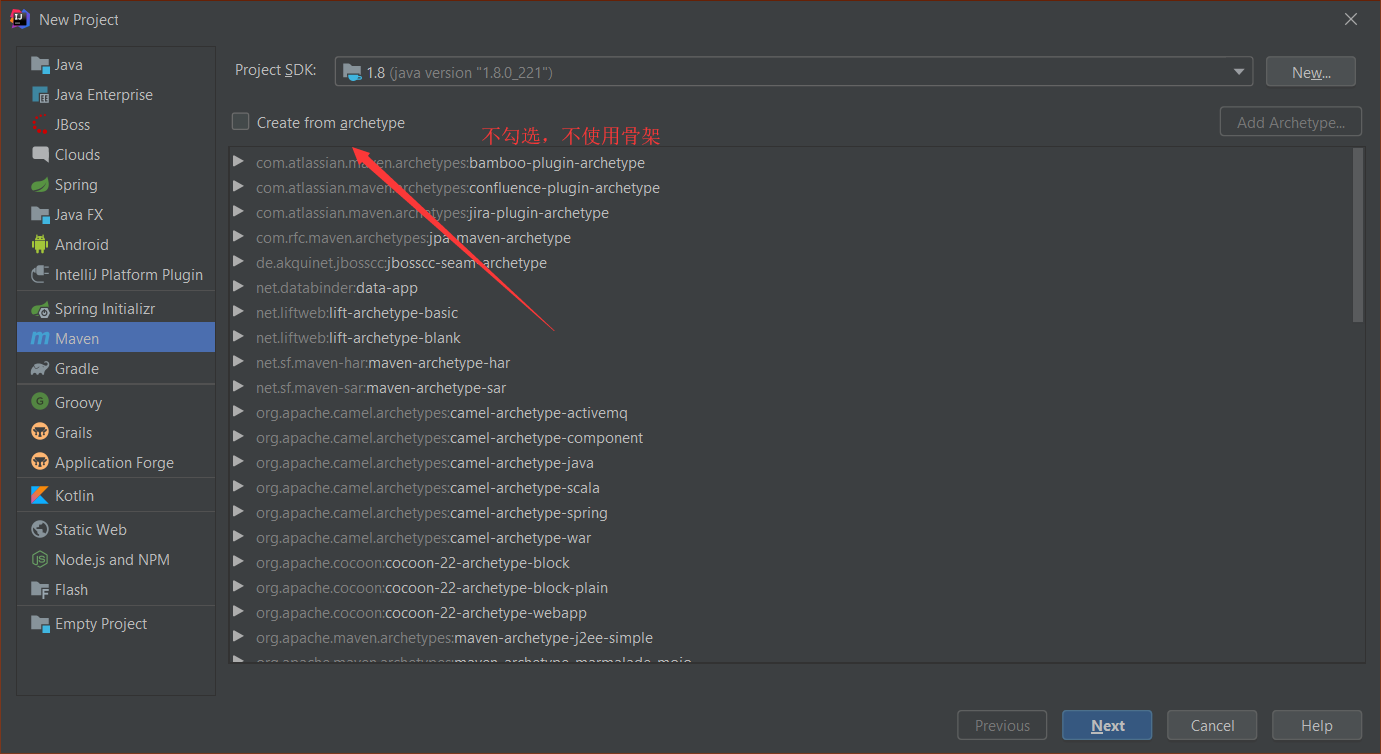Click the disabled Previous button
The height and width of the screenshot is (754, 1381).
click(x=1002, y=726)
